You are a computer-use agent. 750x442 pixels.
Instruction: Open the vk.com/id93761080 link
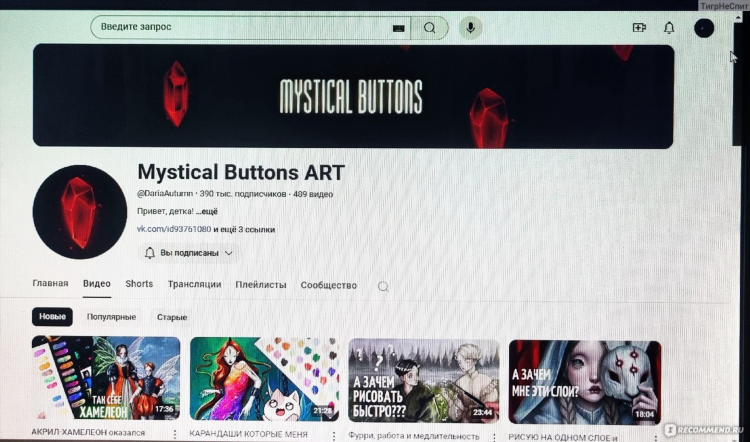point(174,229)
